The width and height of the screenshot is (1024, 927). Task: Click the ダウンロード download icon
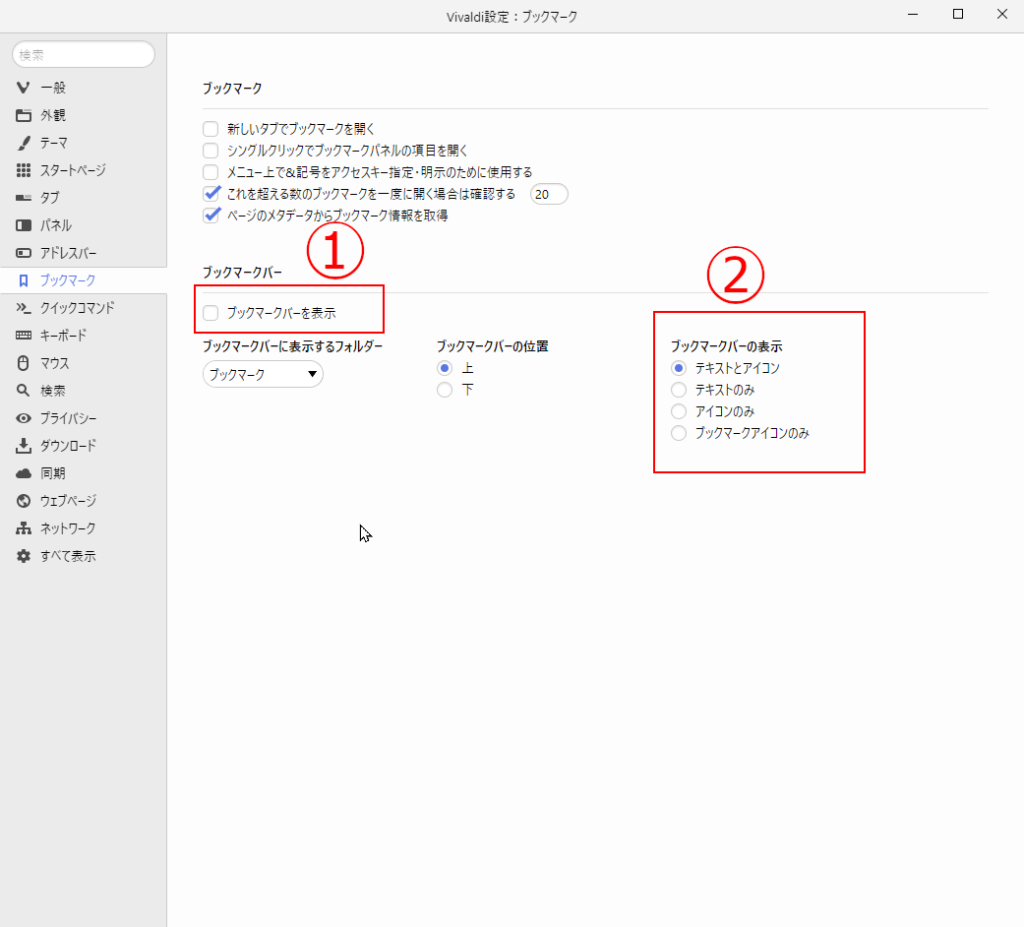[23, 446]
